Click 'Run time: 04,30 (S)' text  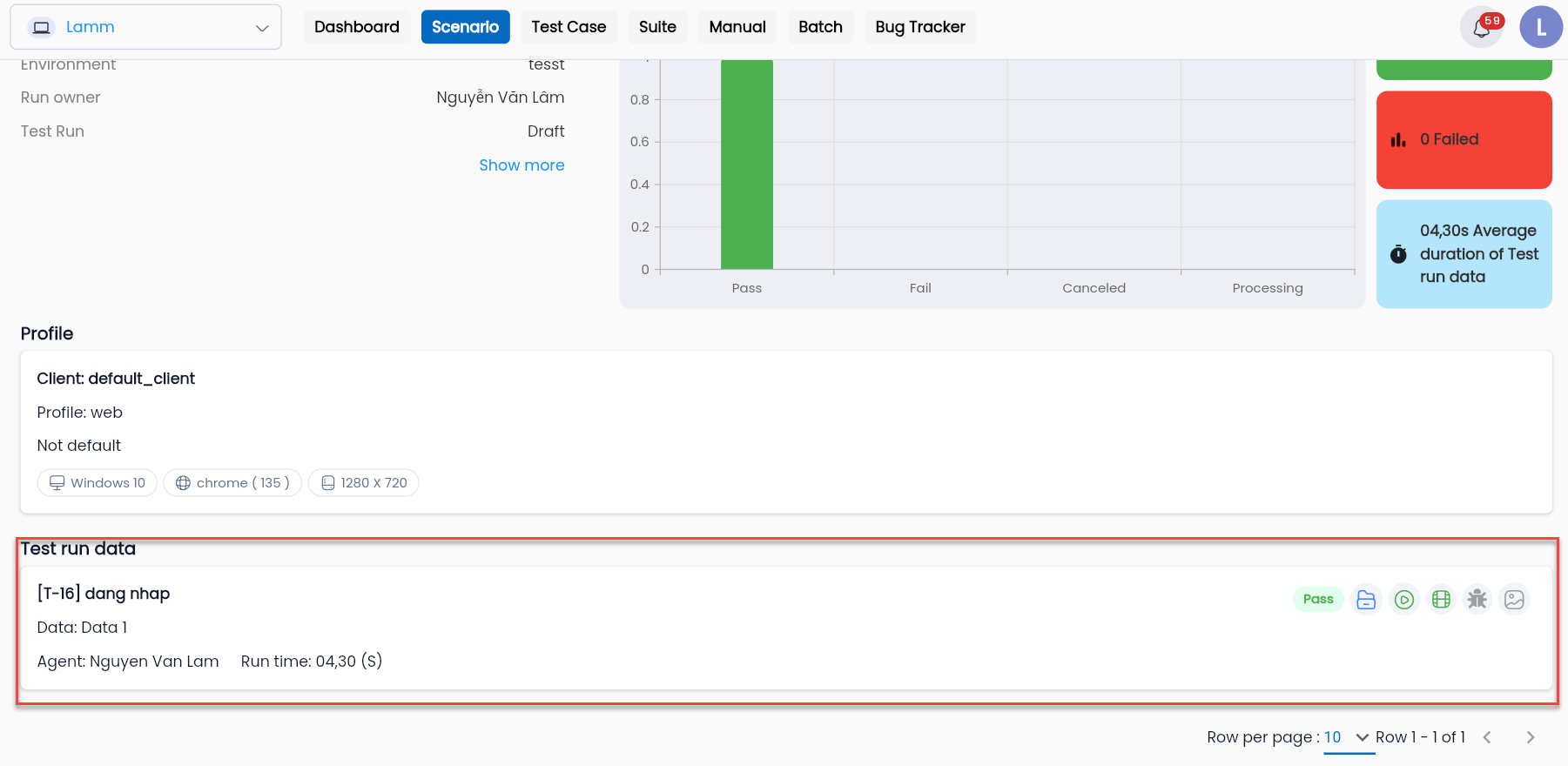click(312, 662)
